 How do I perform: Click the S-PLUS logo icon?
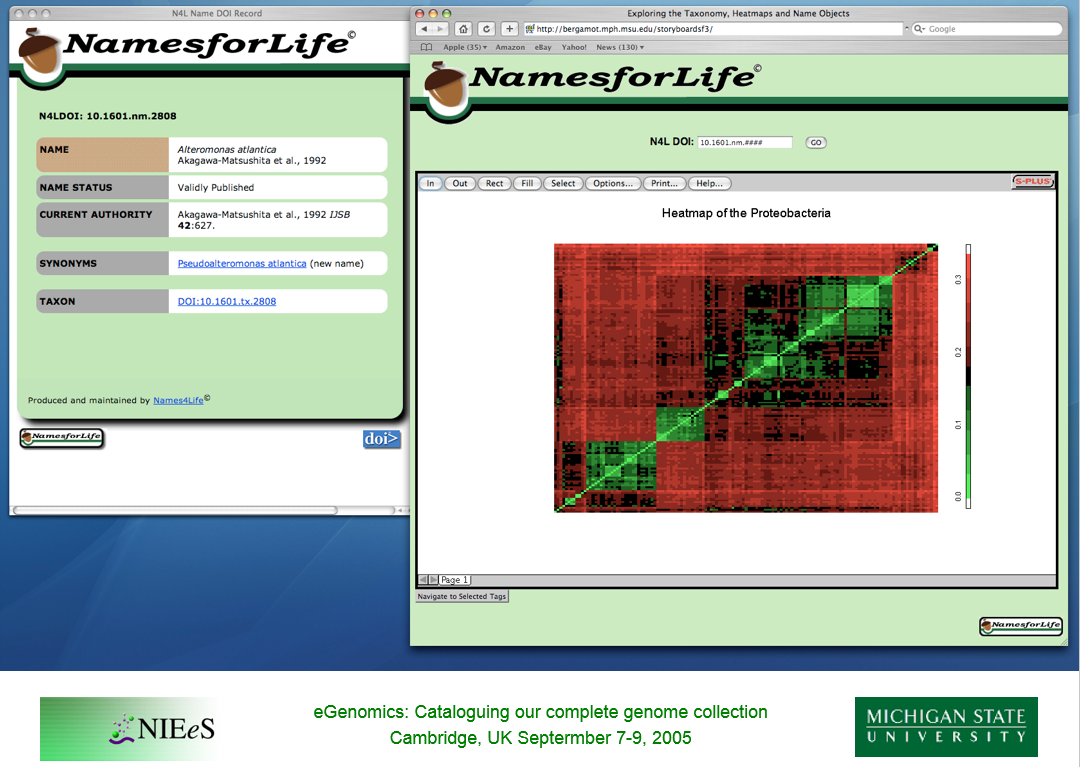pyautogui.click(x=1032, y=181)
